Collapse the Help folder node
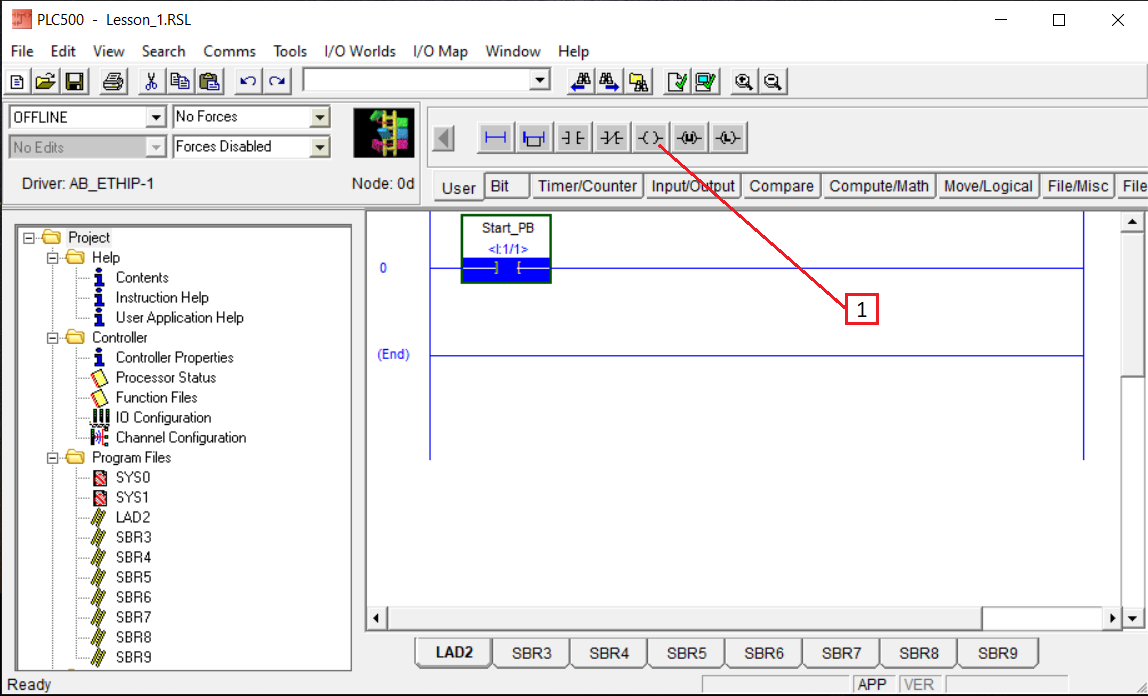1148x696 pixels. pos(53,258)
